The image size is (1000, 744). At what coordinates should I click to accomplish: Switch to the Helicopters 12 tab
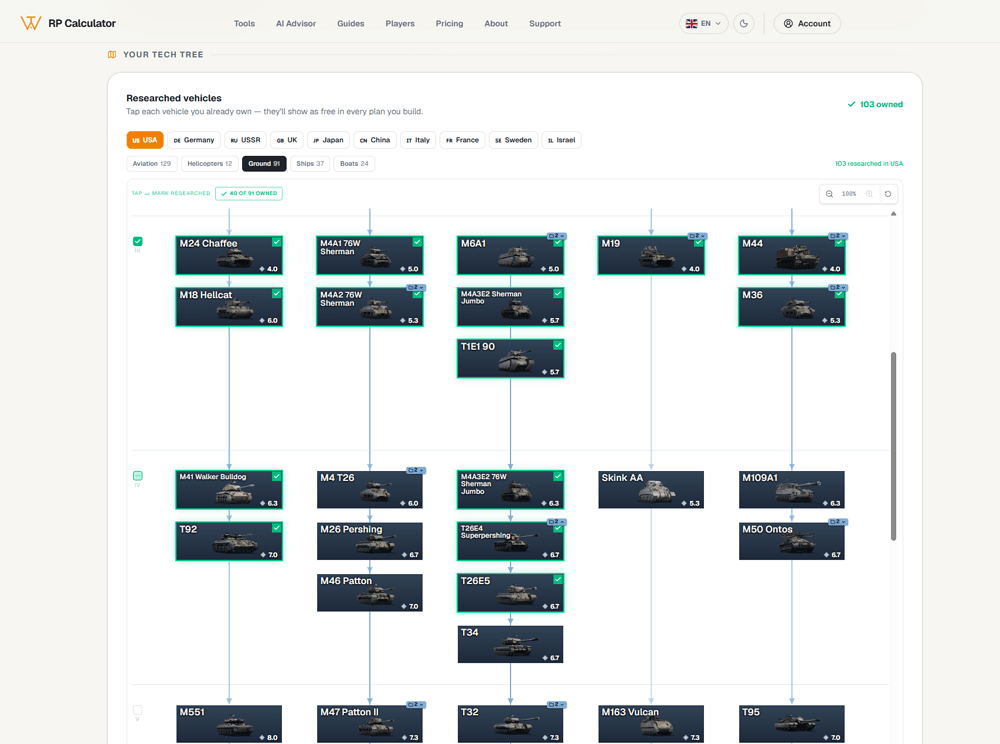tap(210, 164)
